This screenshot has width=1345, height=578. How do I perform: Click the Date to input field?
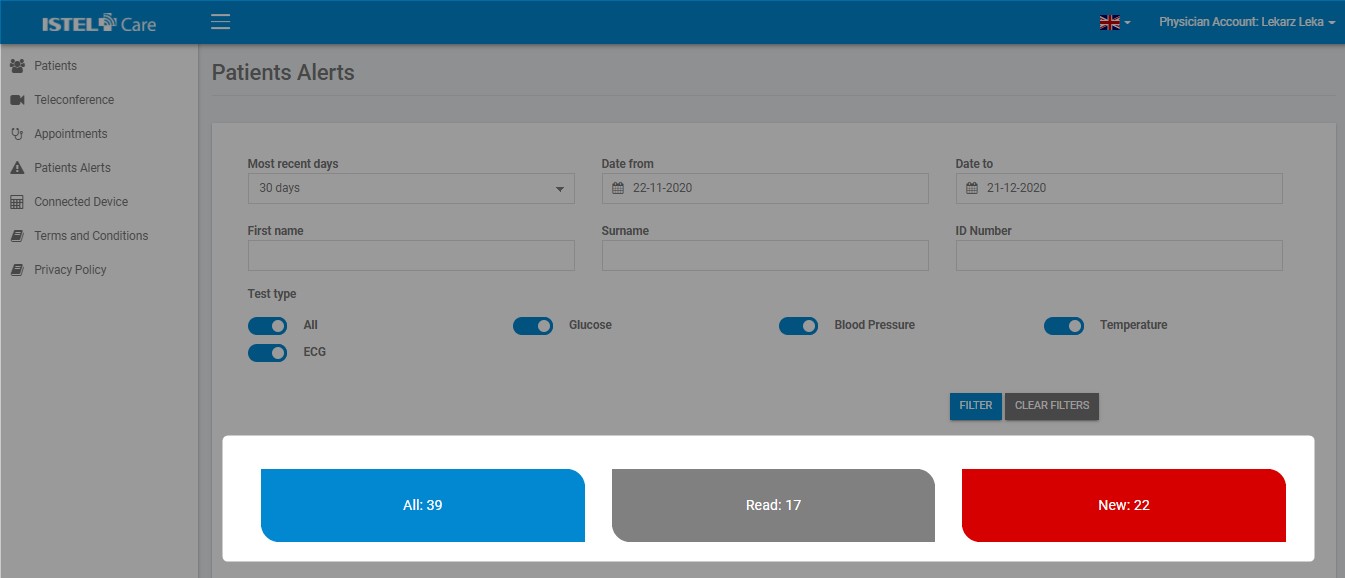tap(1119, 188)
